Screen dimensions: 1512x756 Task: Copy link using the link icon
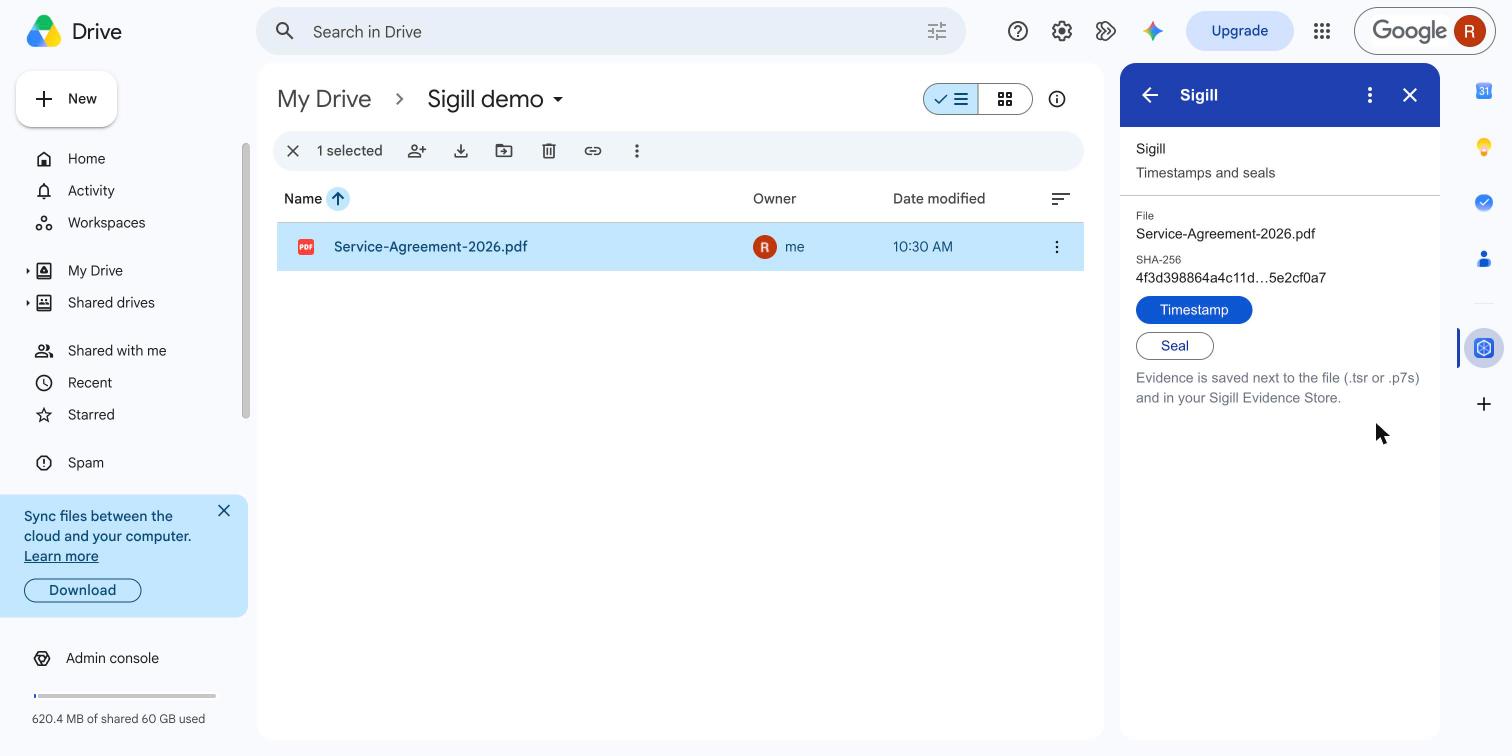[x=593, y=151]
